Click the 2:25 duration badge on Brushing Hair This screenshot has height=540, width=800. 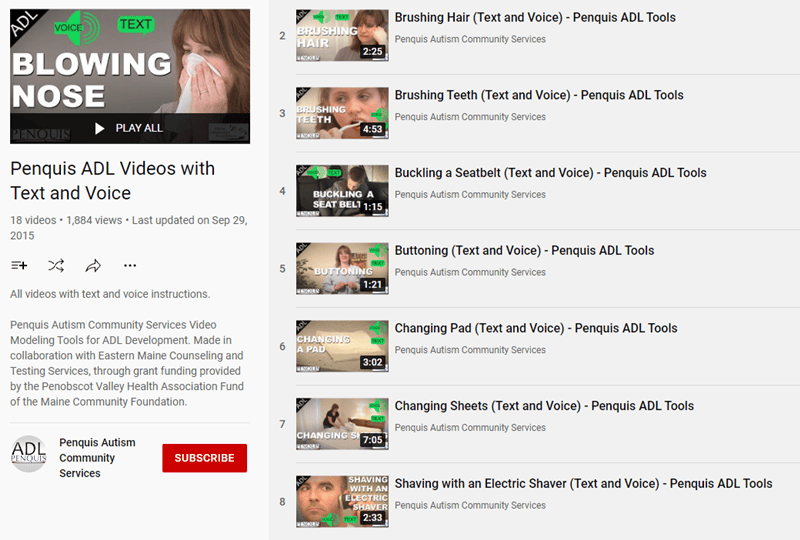pos(372,52)
